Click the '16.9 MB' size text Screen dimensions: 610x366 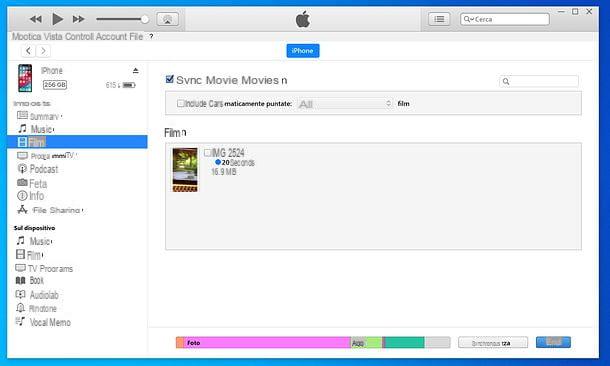coord(224,172)
